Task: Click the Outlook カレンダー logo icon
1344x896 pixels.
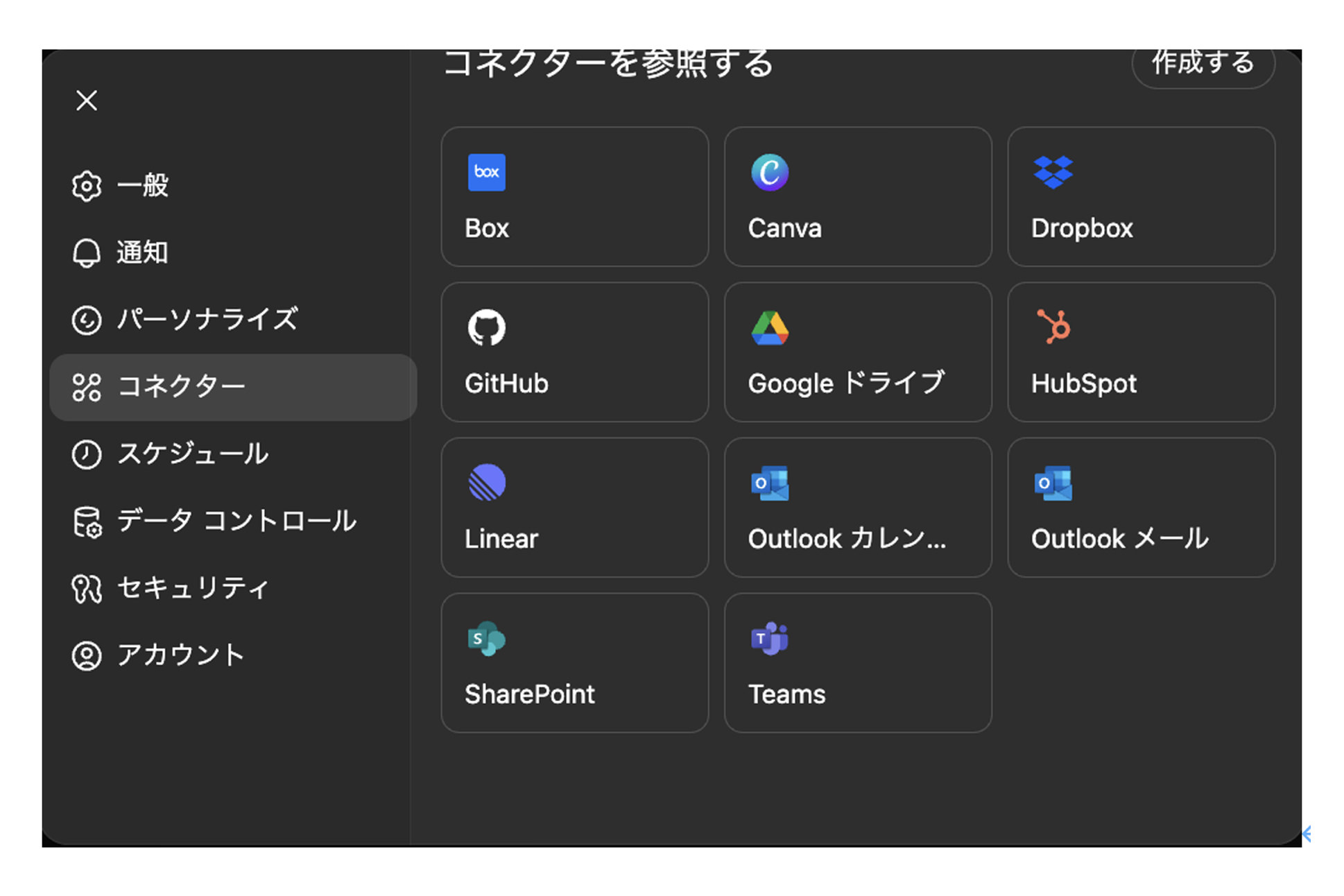Action: (770, 483)
